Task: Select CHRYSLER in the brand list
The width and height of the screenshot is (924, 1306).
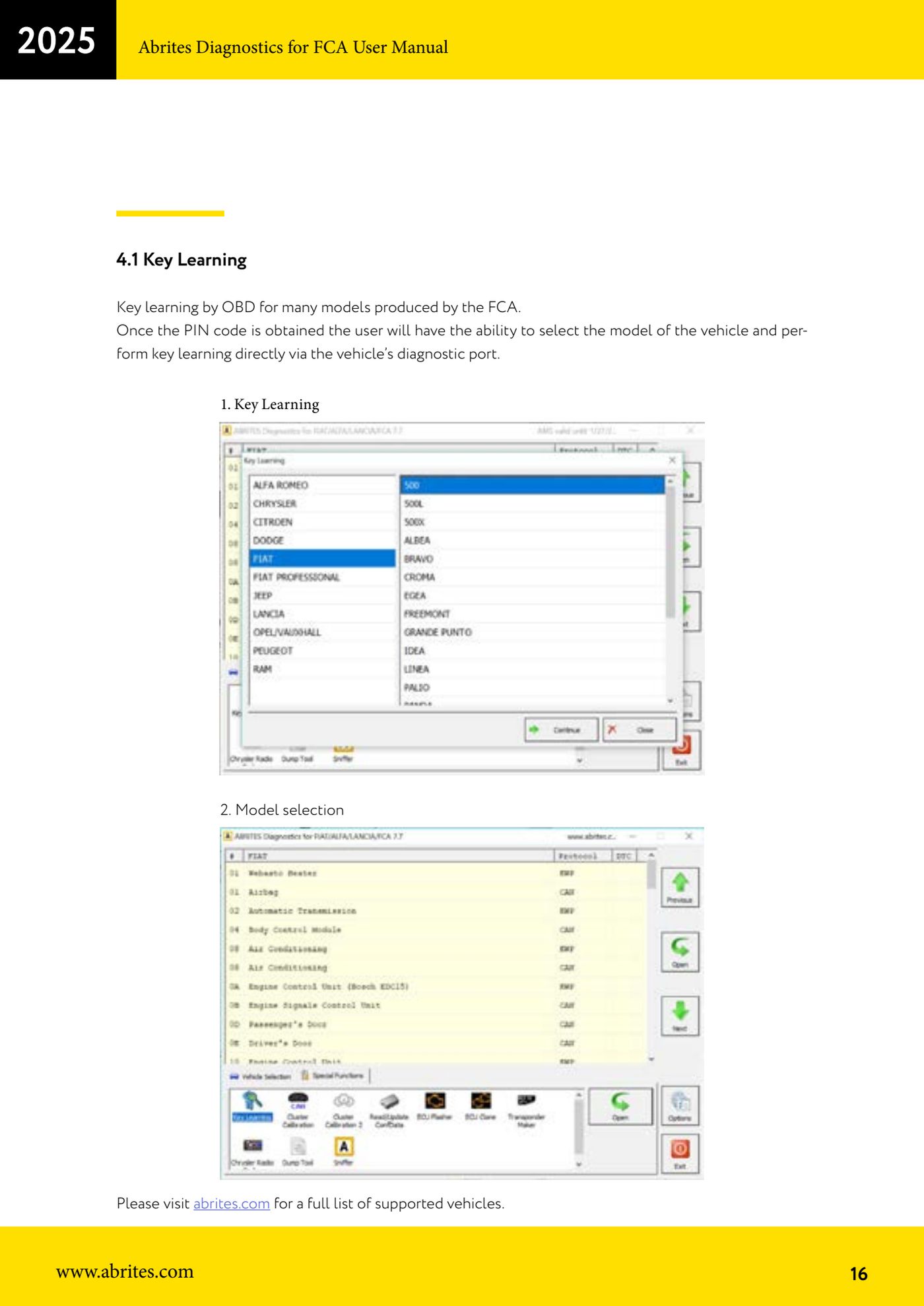Action: [323, 504]
